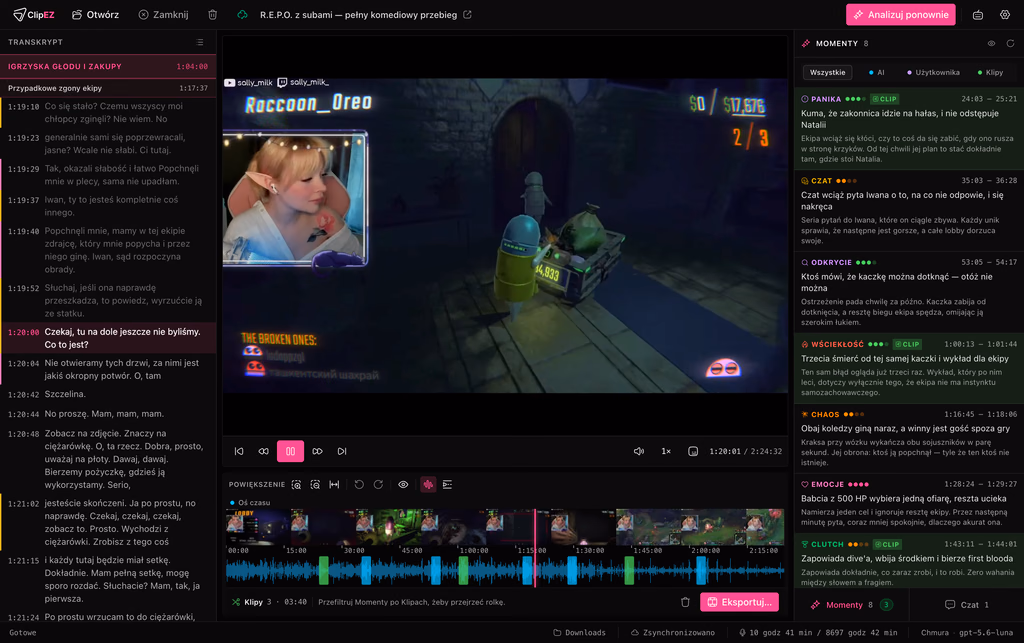Click Analizuj ponownie button
This screenshot has width=1024, height=643.
pos(901,14)
